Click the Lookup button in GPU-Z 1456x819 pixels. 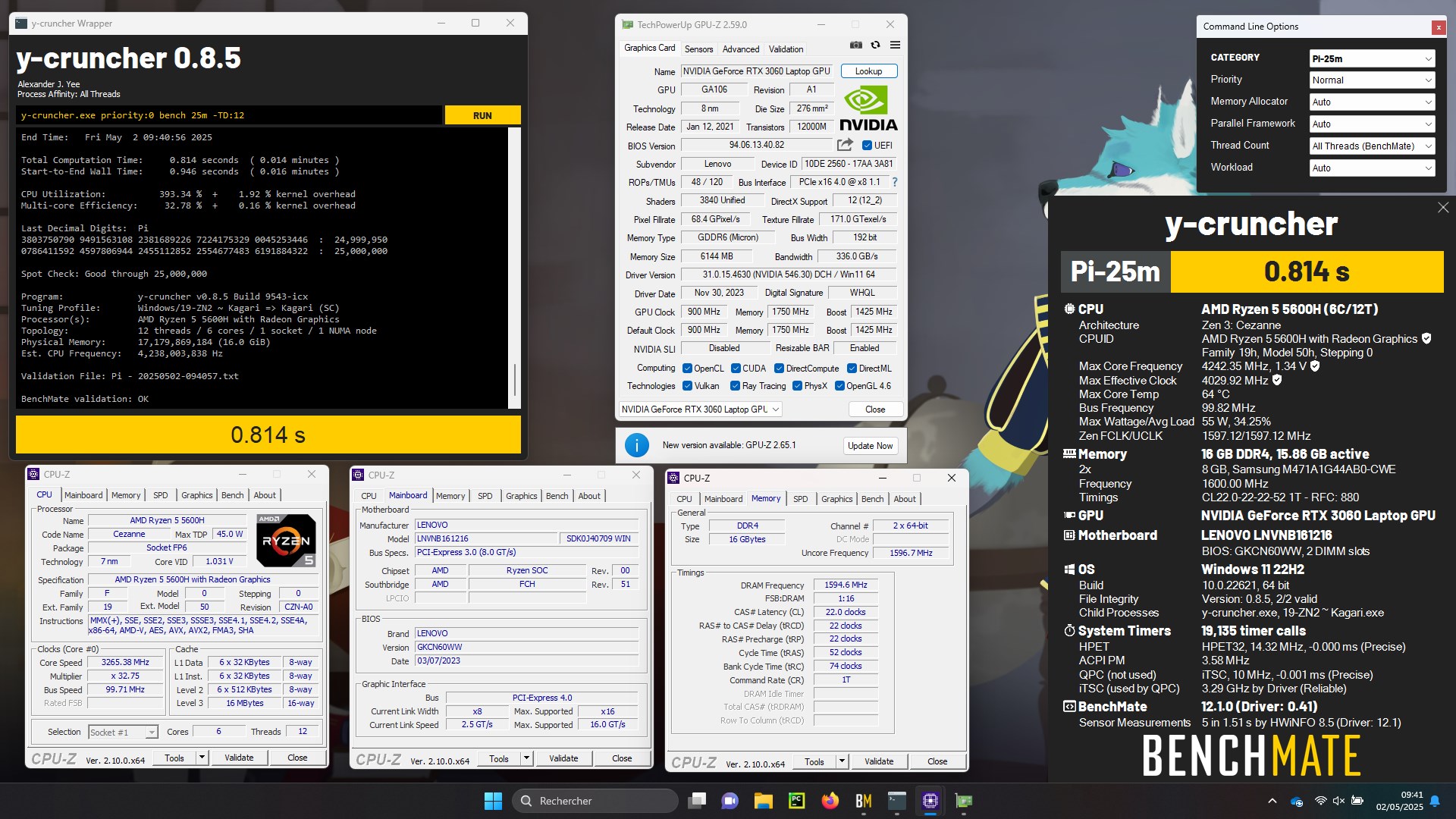[868, 71]
